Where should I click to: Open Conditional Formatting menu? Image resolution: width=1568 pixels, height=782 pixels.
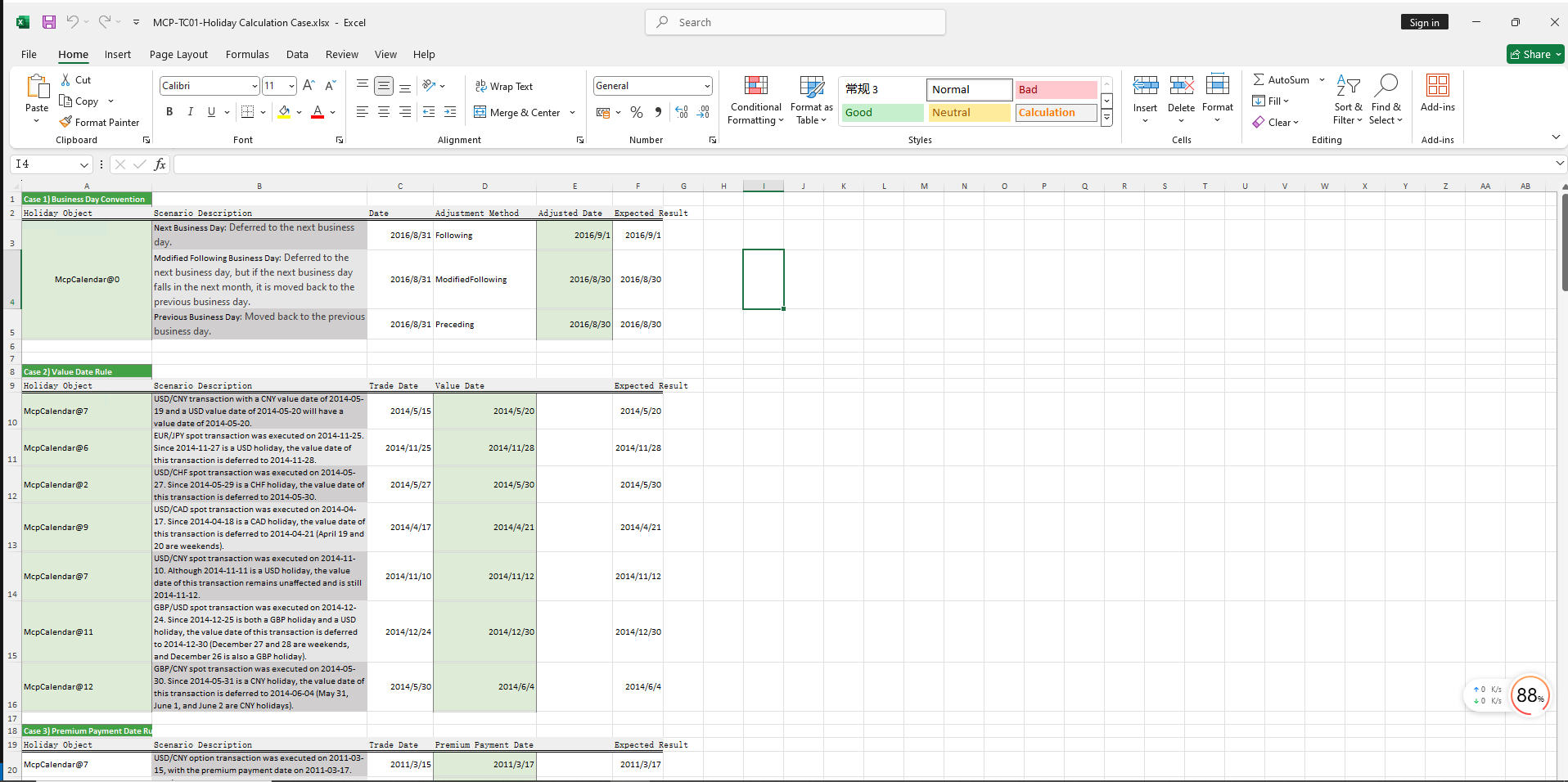(x=756, y=100)
